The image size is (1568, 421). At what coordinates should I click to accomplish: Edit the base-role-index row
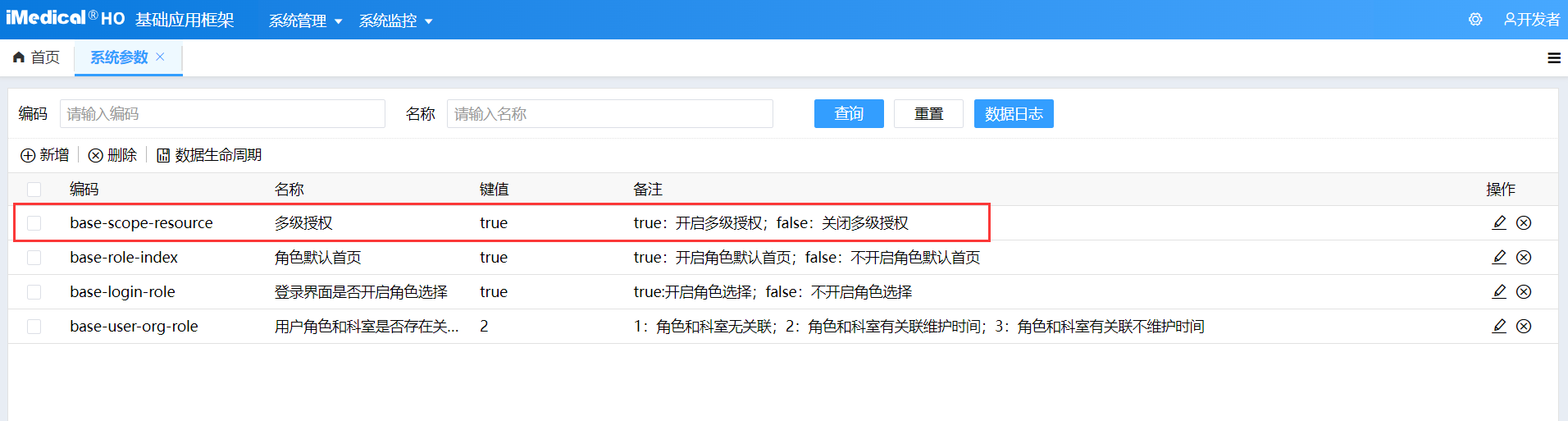click(1499, 257)
